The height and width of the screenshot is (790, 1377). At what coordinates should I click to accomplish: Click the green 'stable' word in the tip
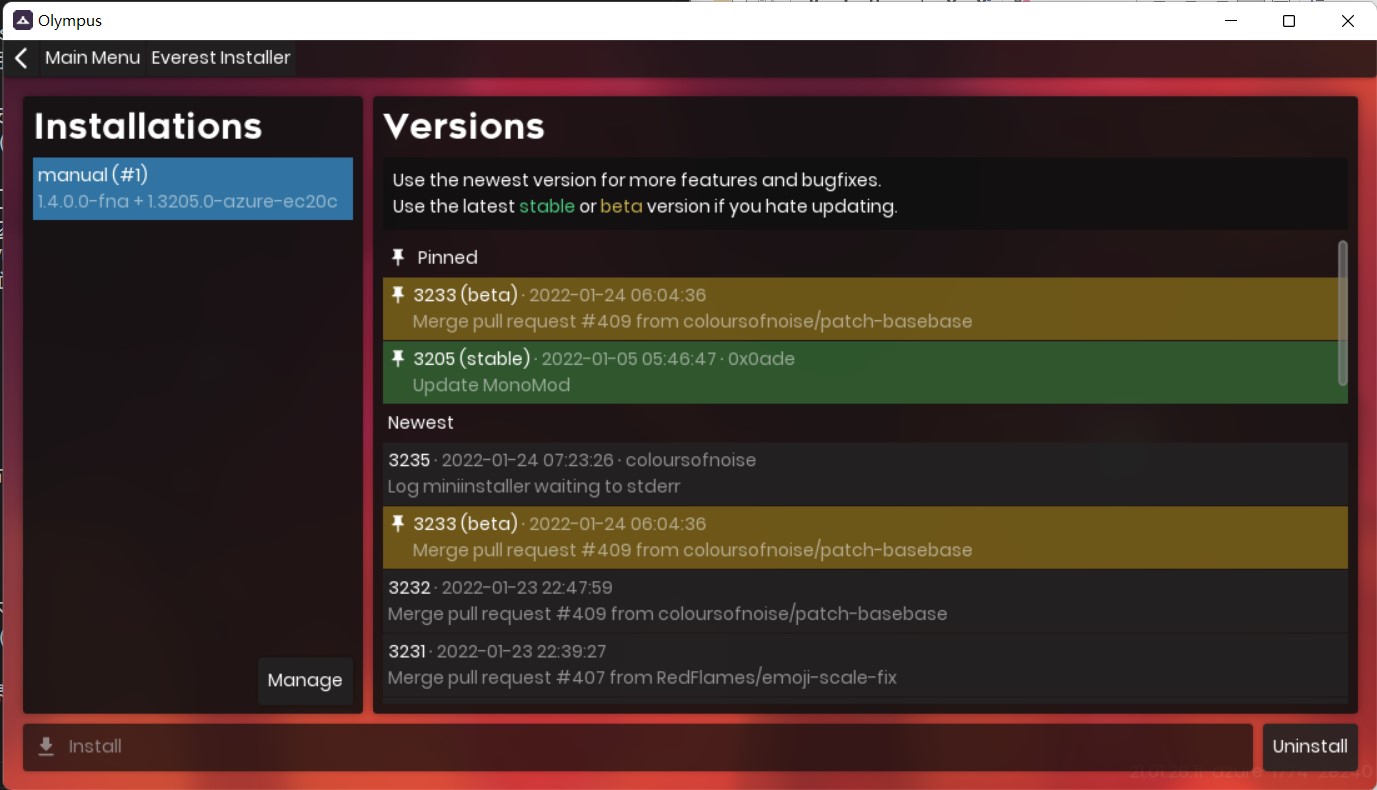(x=547, y=207)
